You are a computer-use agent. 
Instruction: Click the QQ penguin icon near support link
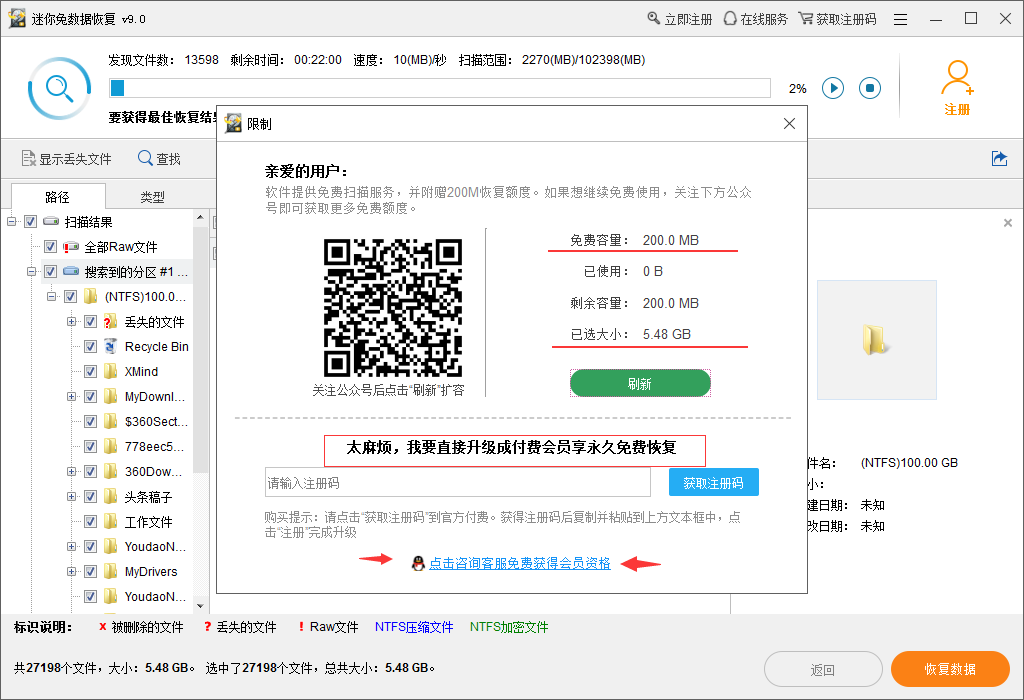pos(418,563)
